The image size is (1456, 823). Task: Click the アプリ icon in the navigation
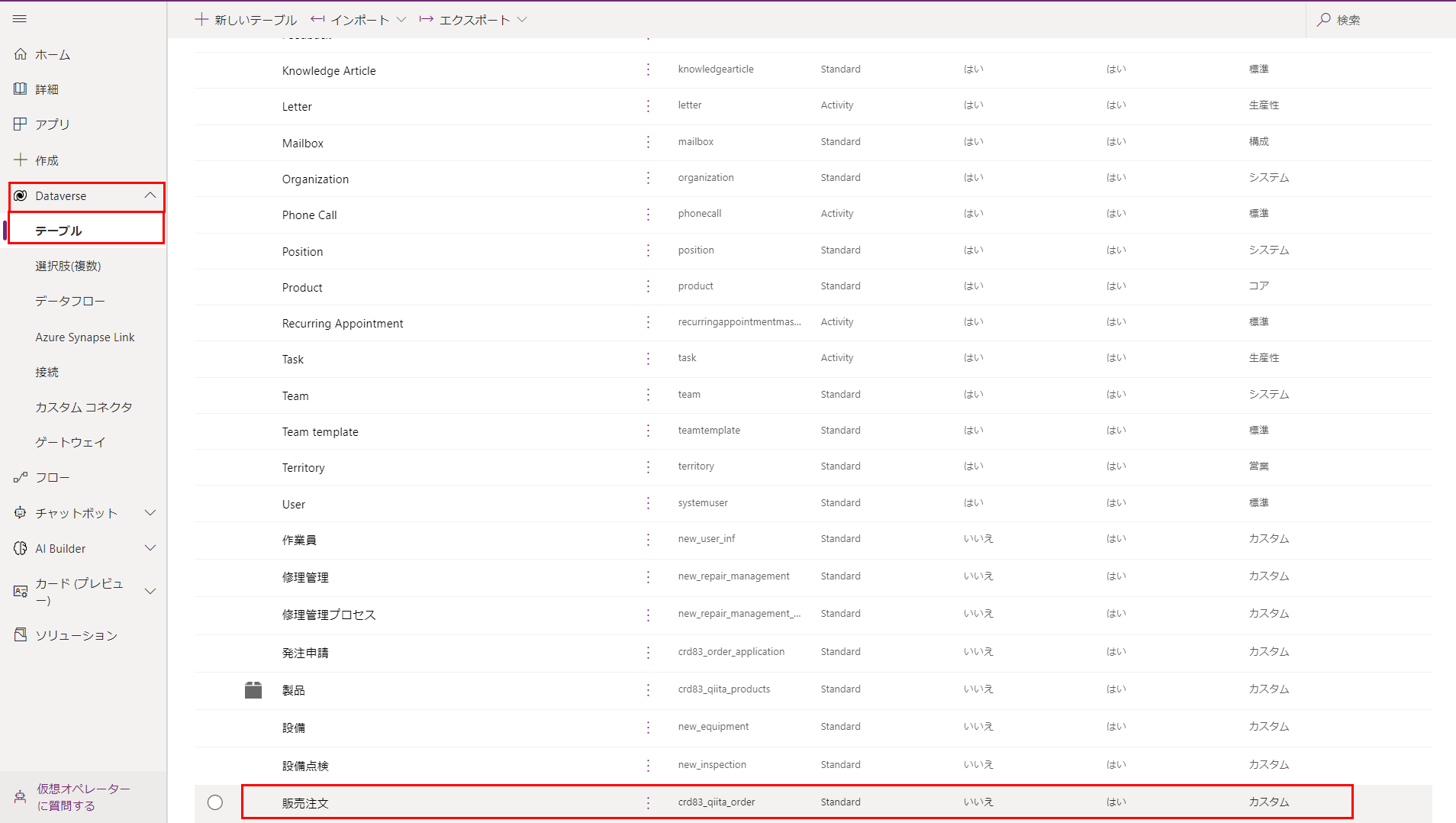[x=20, y=124]
